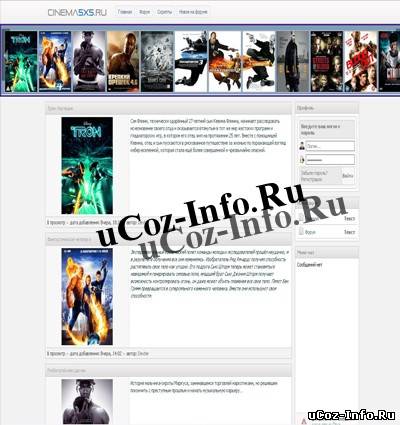Select the Fantastic Four poster in the top carousel
The height and width of the screenshot is (425, 400).
[55, 61]
